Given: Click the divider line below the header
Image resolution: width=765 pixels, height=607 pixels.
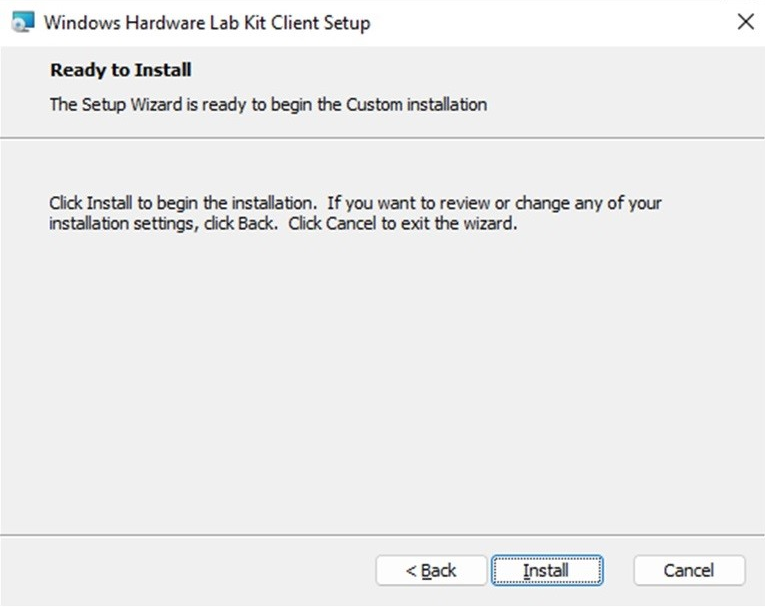Looking at the screenshot, I should click(382, 138).
